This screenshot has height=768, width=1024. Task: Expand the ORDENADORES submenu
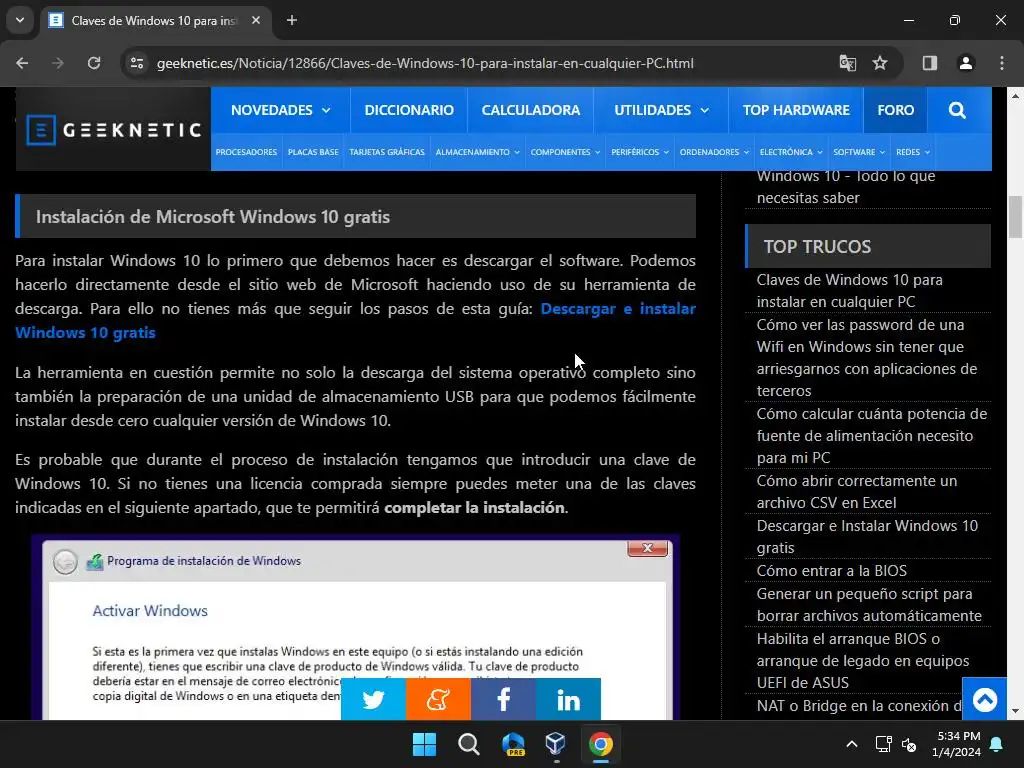point(714,152)
